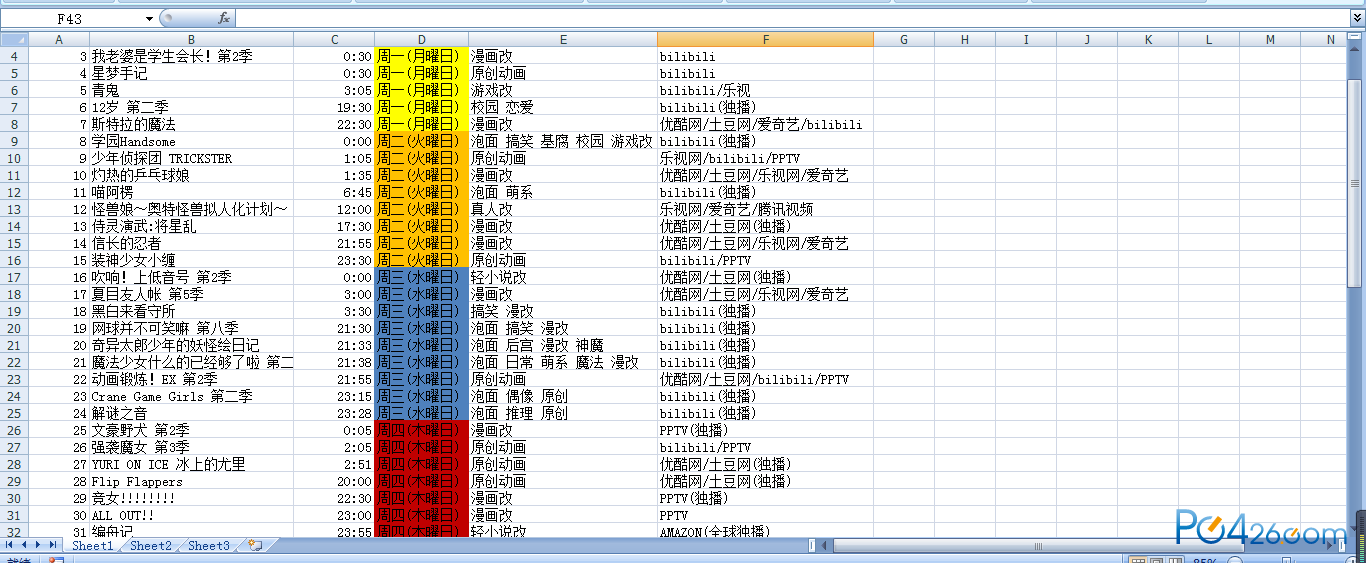The height and width of the screenshot is (563, 1366).
Task: Click cell 'ALL OUT!!'
Action: click(191, 516)
